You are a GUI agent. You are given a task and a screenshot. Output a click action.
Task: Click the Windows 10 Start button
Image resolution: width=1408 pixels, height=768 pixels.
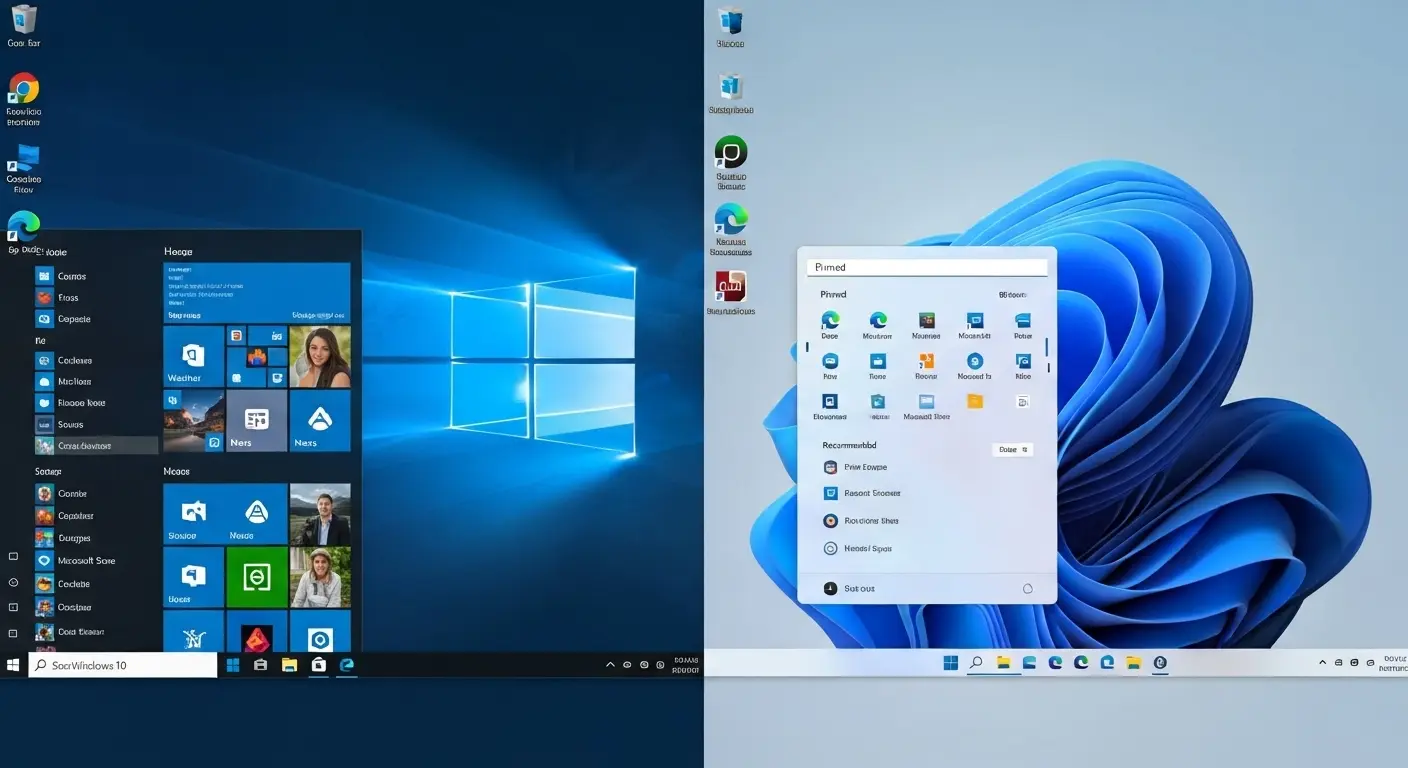pyautogui.click(x=13, y=665)
